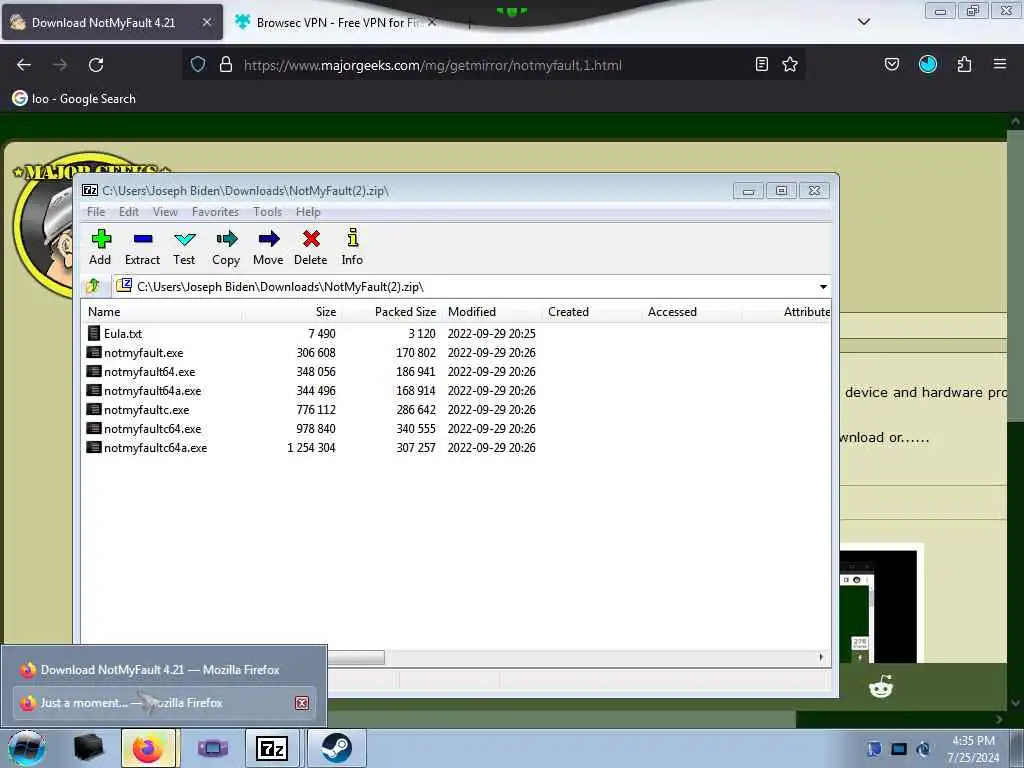The height and width of the screenshot is (768, 1024).
Task: Click the game controller taskbar icon
Action: (x=212, y=748)
